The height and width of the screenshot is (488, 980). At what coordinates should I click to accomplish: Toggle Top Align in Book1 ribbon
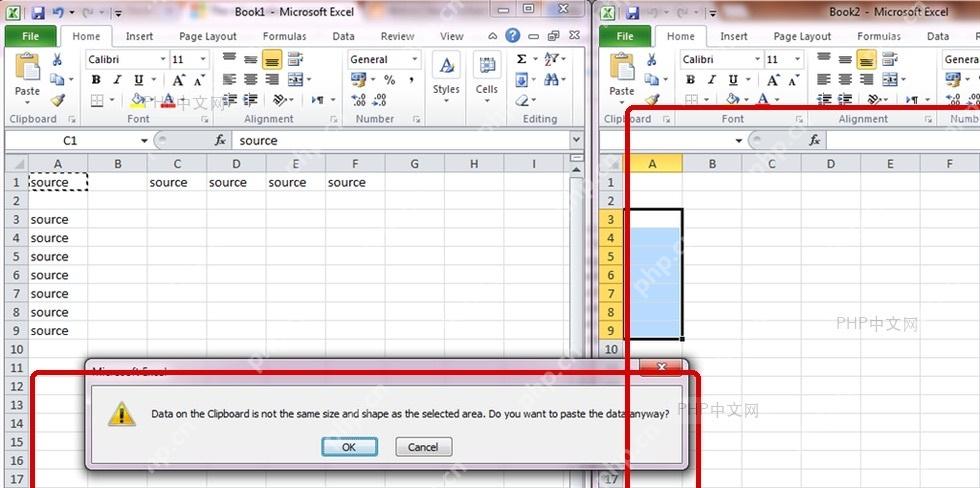tap(230, 59)
